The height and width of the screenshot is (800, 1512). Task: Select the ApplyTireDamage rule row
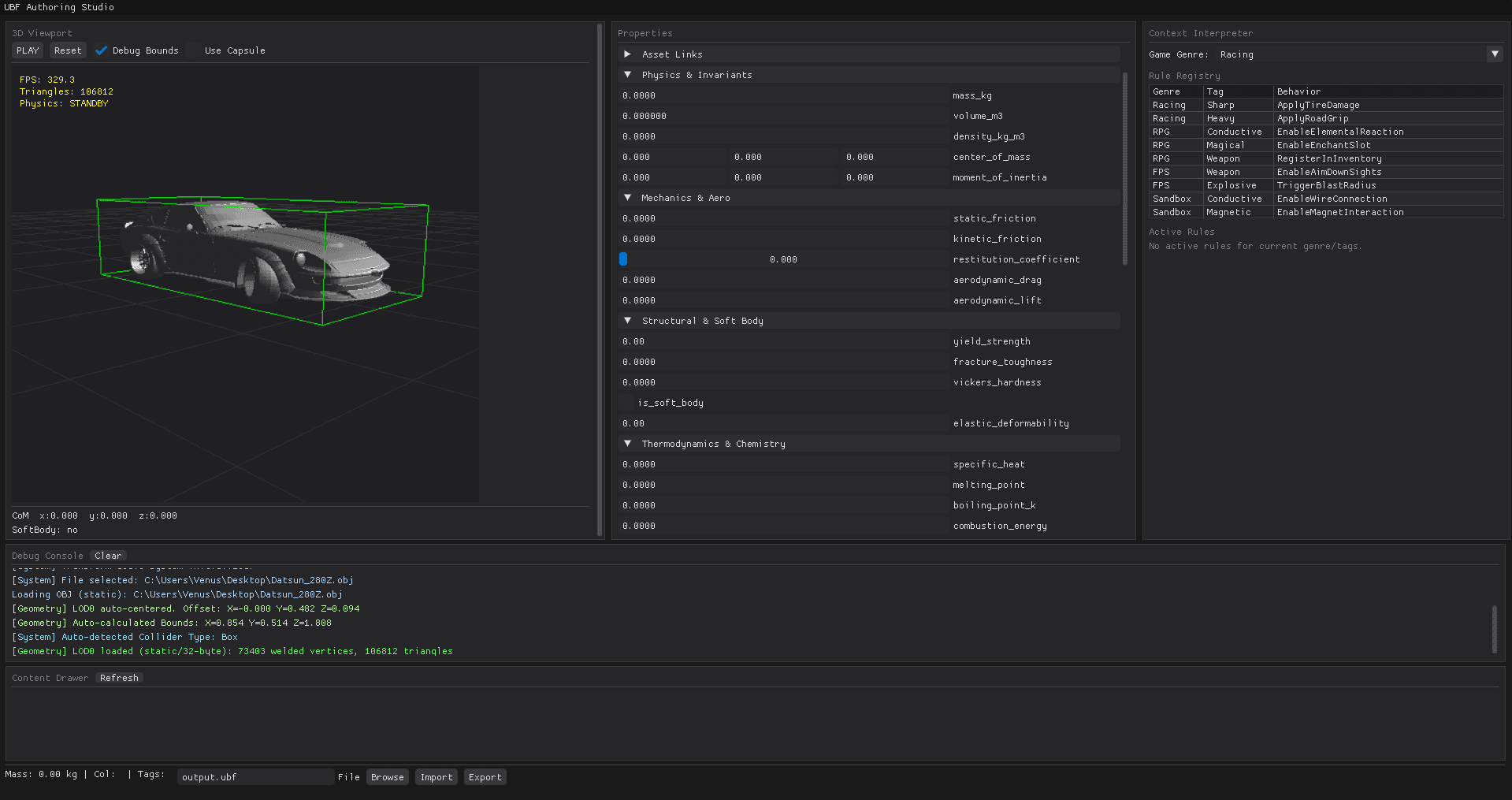pos(1324,104)
